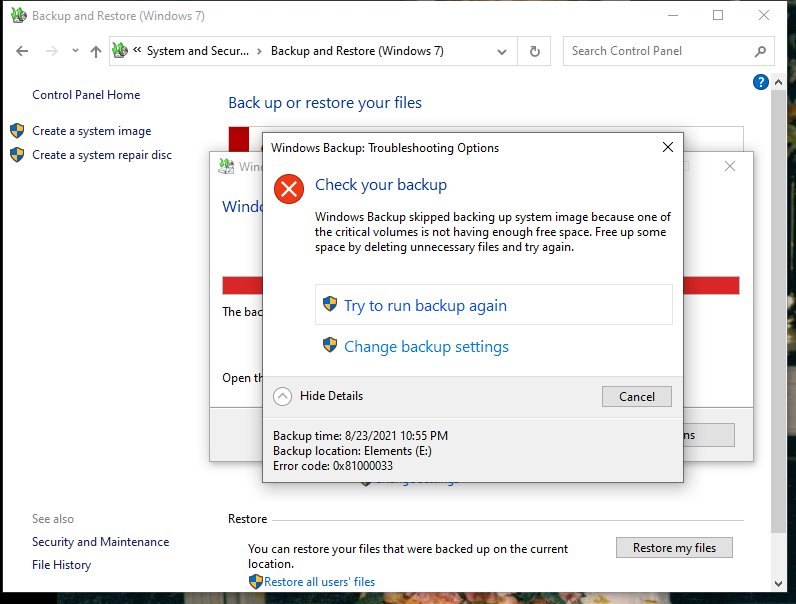The width and height of the screenshot is (796, 604).
Task: Click the Control Panel address bar icon
Action: (120, 50)
